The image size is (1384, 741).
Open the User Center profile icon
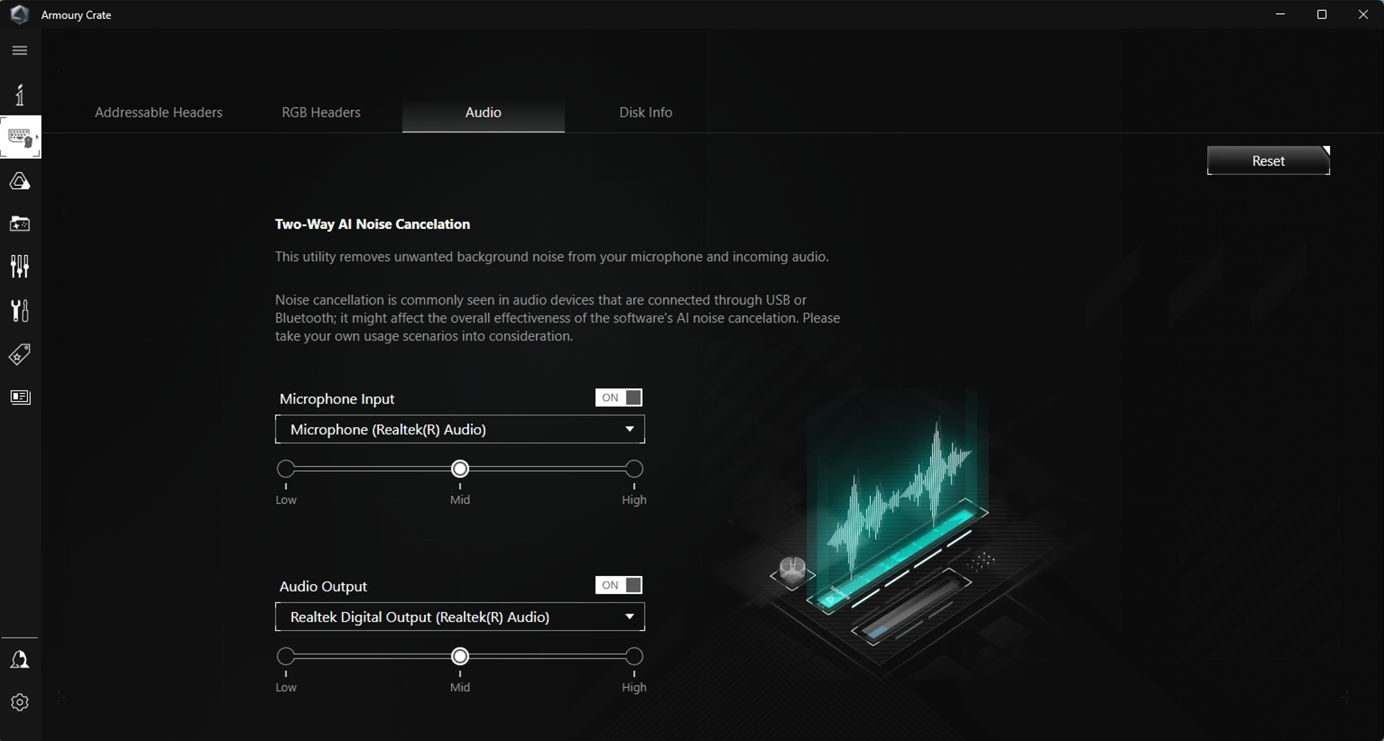click(x=20, y=660)
